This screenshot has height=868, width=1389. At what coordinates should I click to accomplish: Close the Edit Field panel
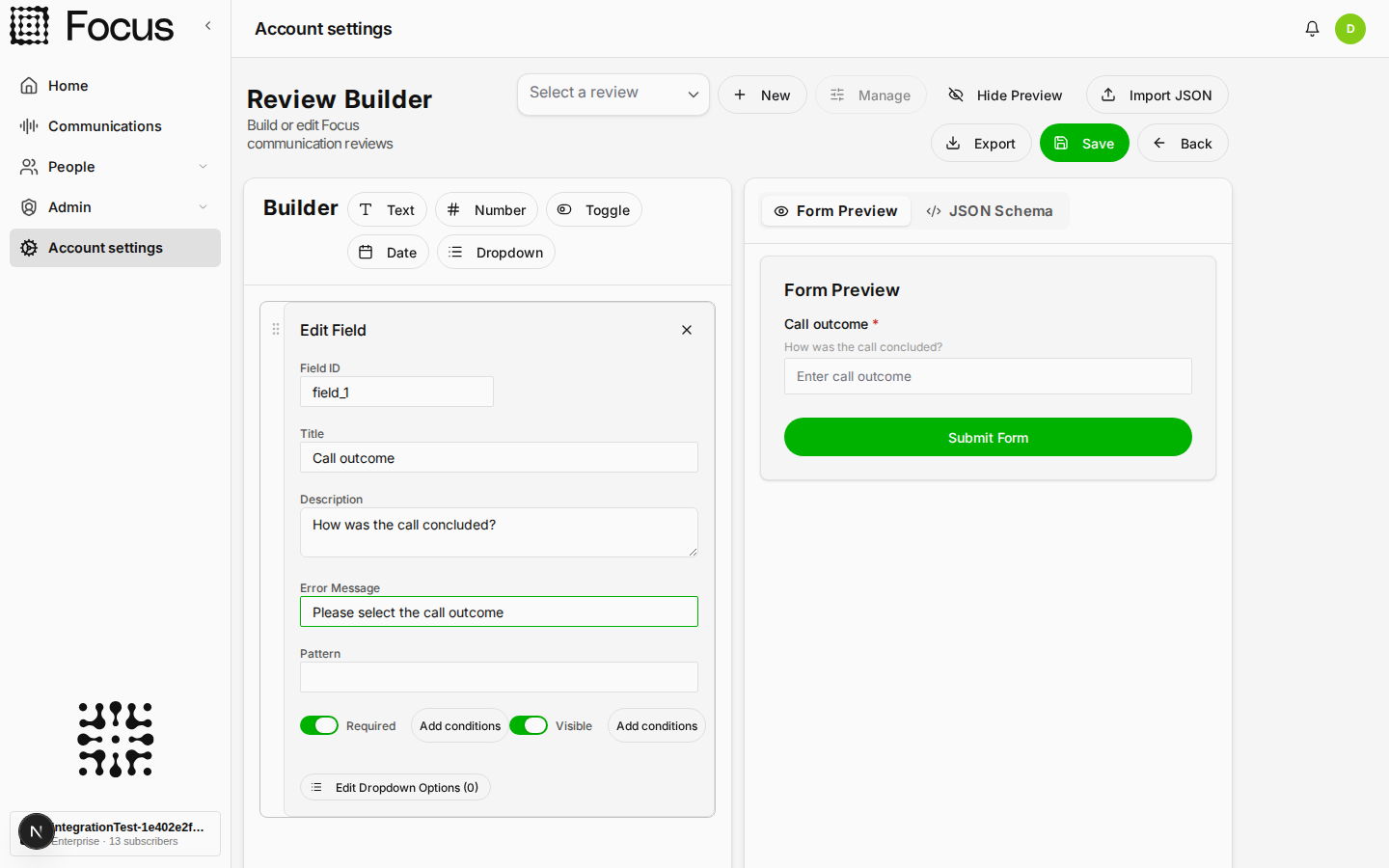[x=687, y=330]
